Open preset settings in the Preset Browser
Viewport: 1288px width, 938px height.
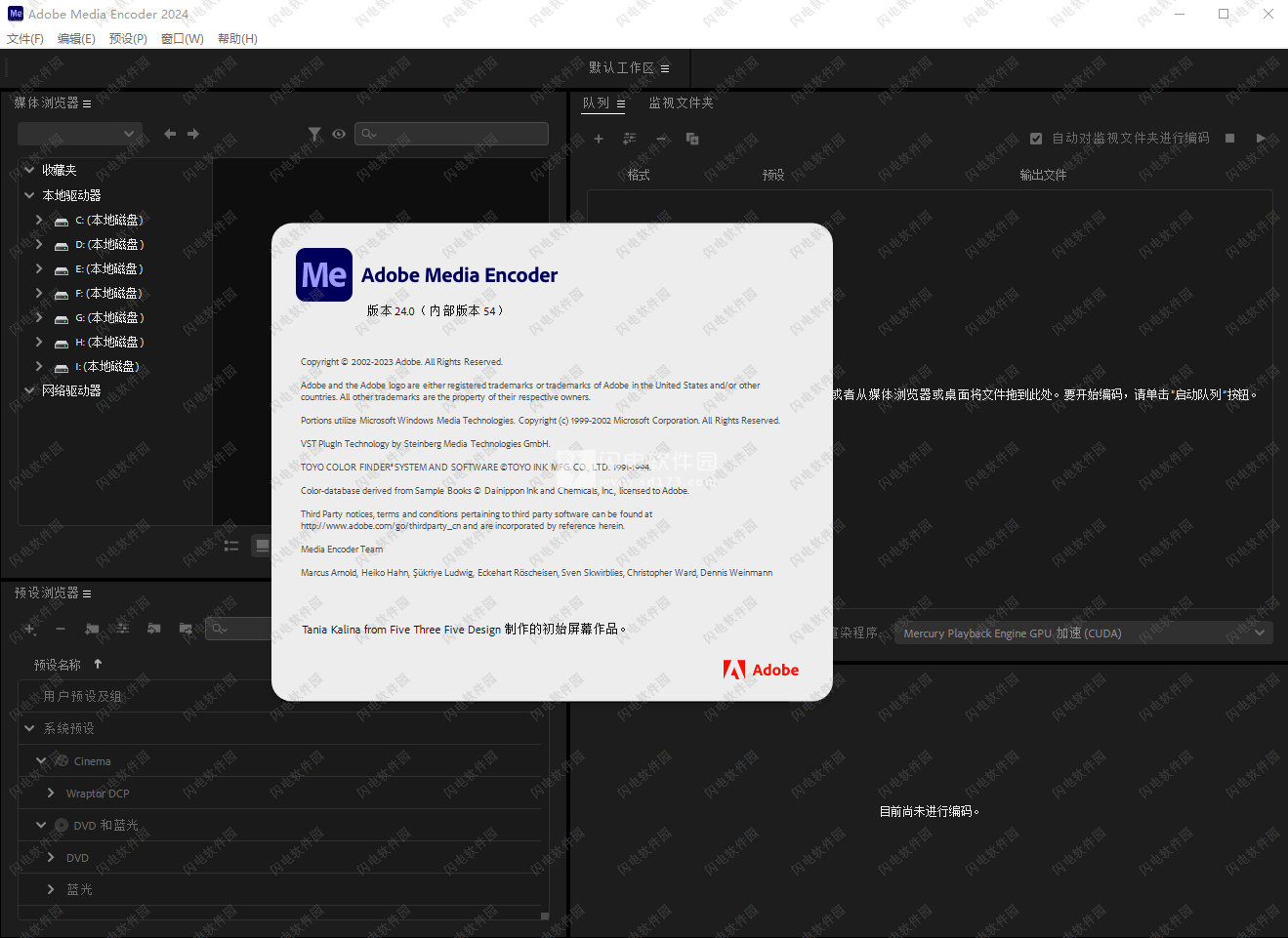122,629
